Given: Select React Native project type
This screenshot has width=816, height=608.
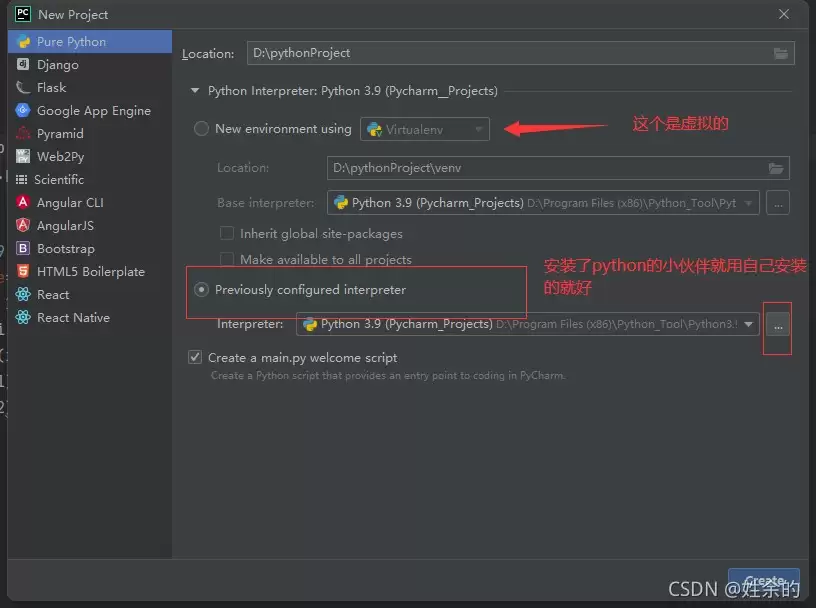Looking at the screenshot, I should [90, 317].
